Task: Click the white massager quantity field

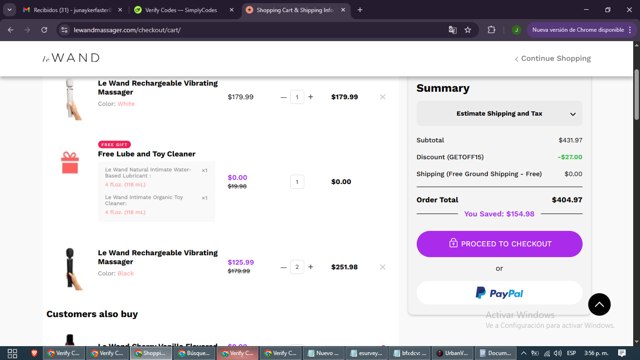Action: (x=297, y=97)
